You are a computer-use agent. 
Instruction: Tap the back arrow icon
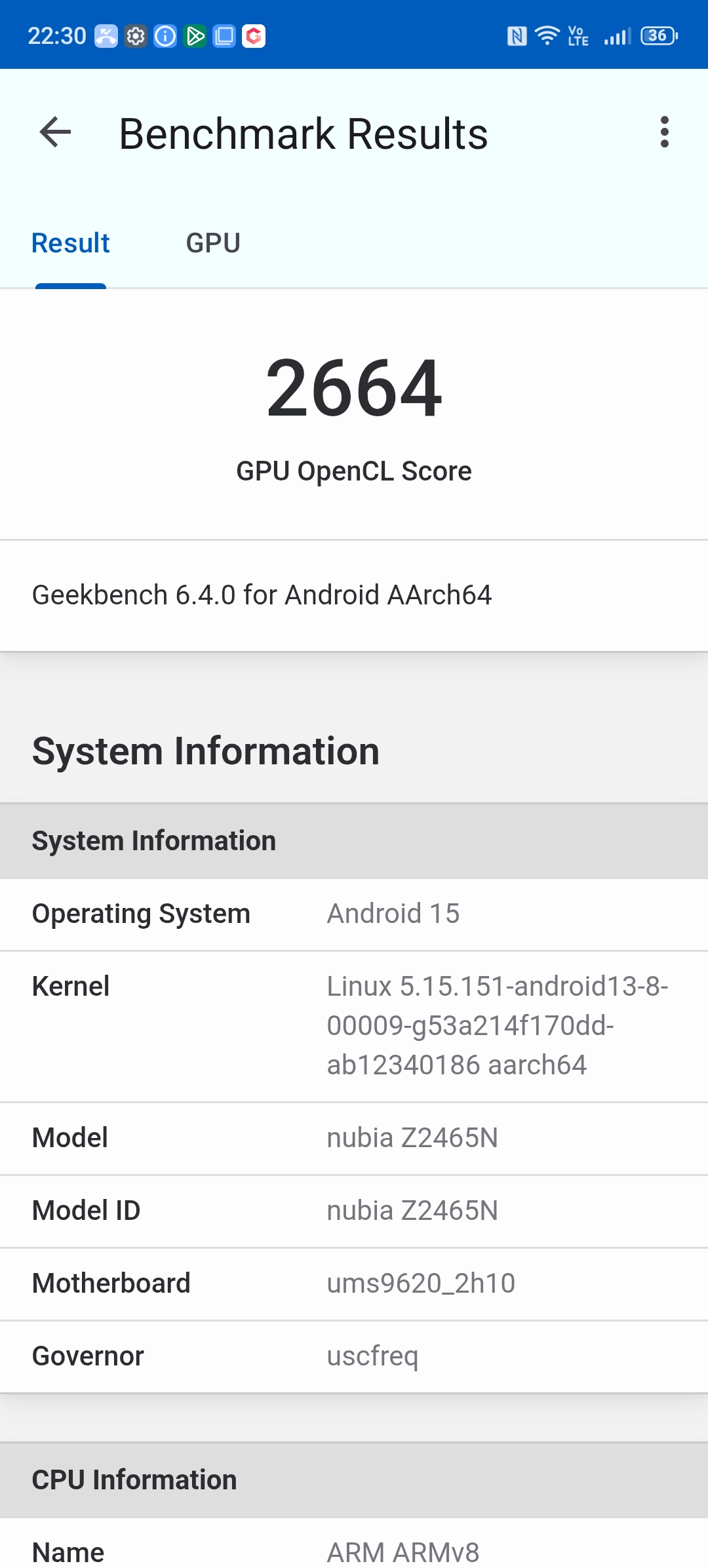pyautogui.click(x=55, y=133)
